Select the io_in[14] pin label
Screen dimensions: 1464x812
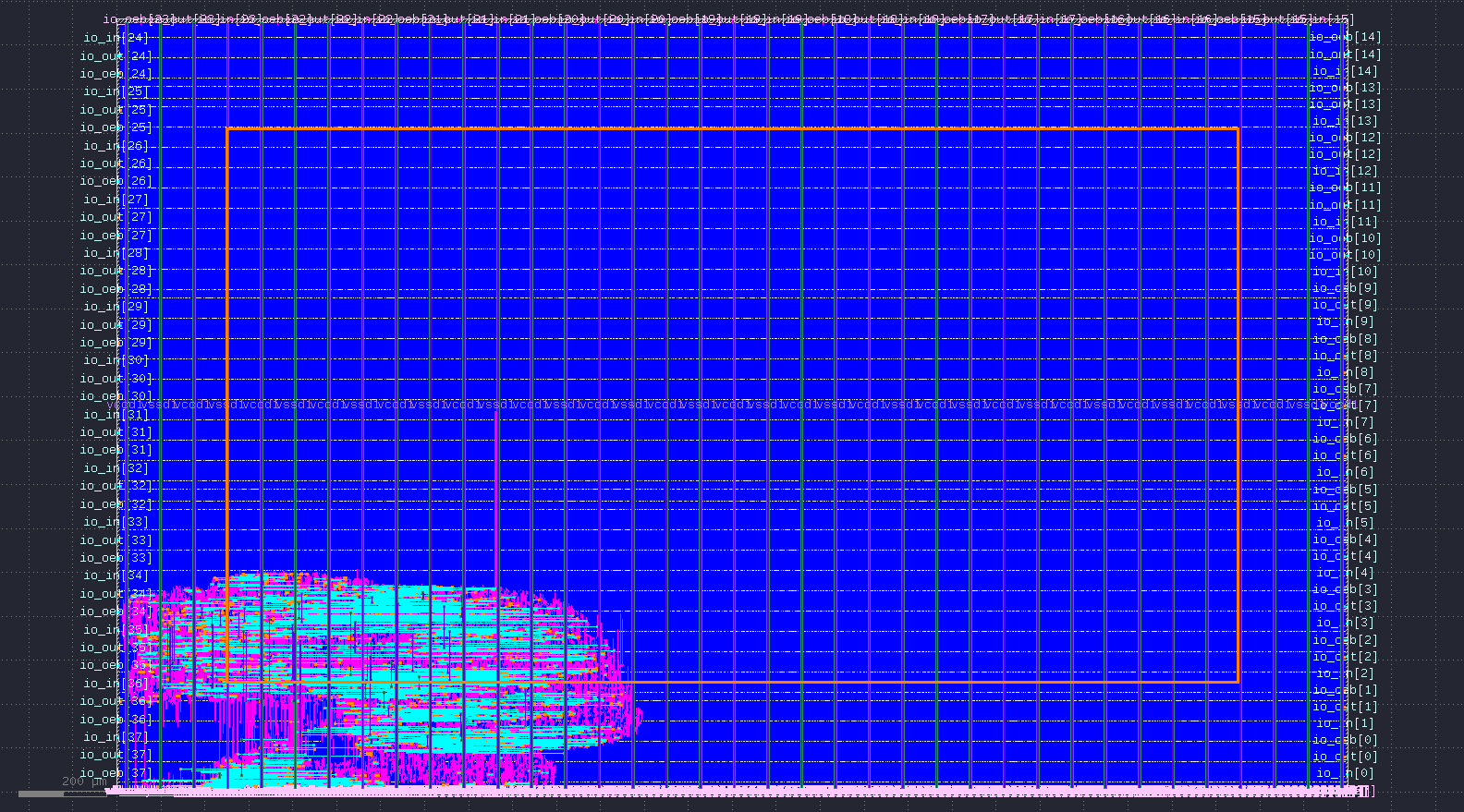pos(1346,71)
